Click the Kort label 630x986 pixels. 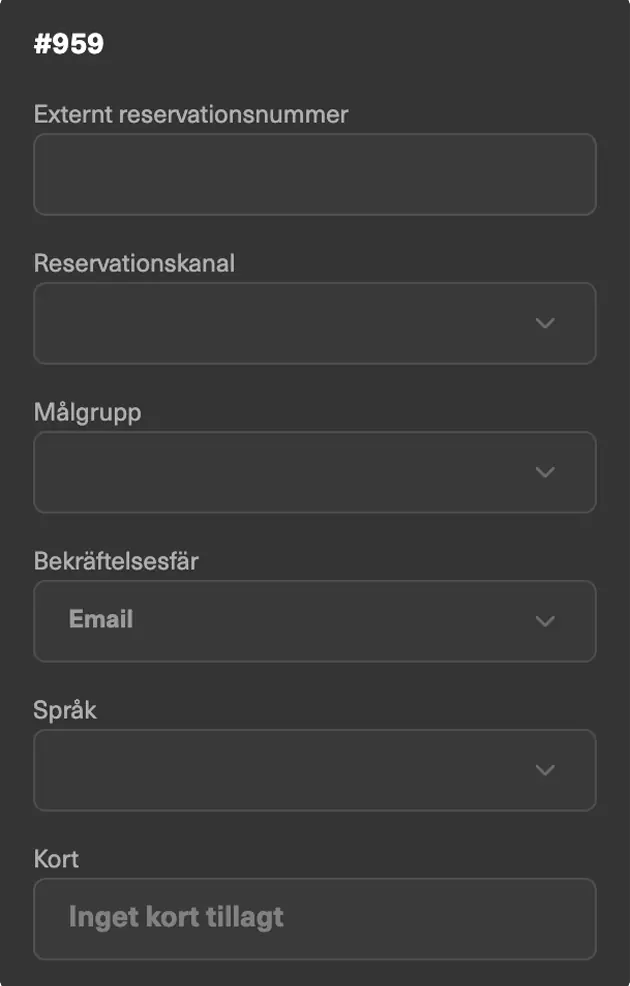pyautogui.click(x=56, y=859)
